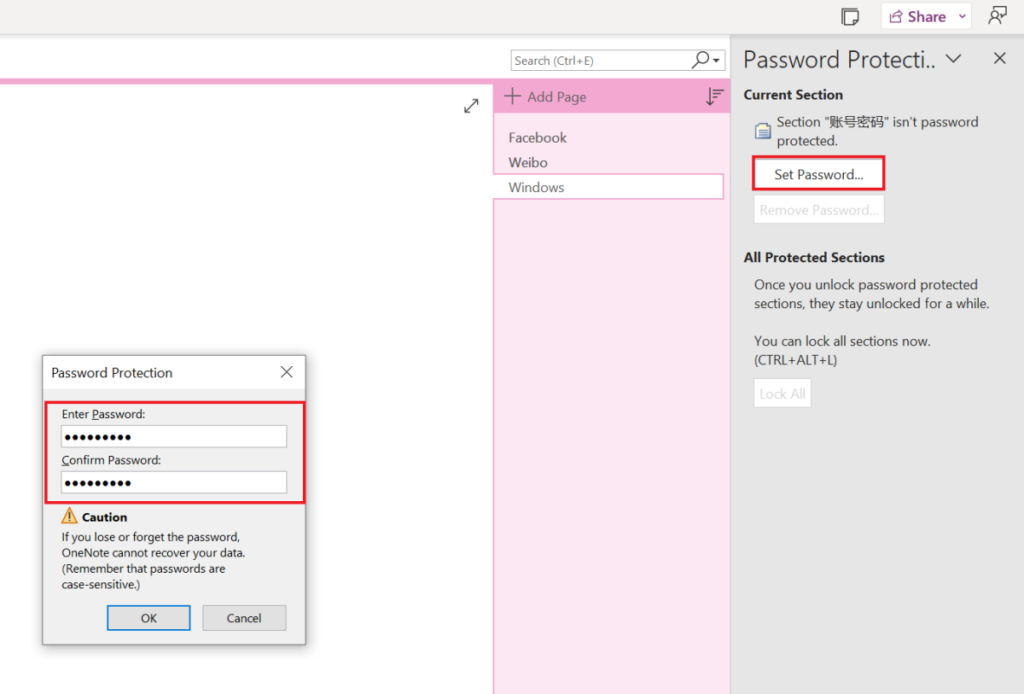1024x694 pixels.
Task: Expand the Share dropdown arrow
Action: click(962, 16)
